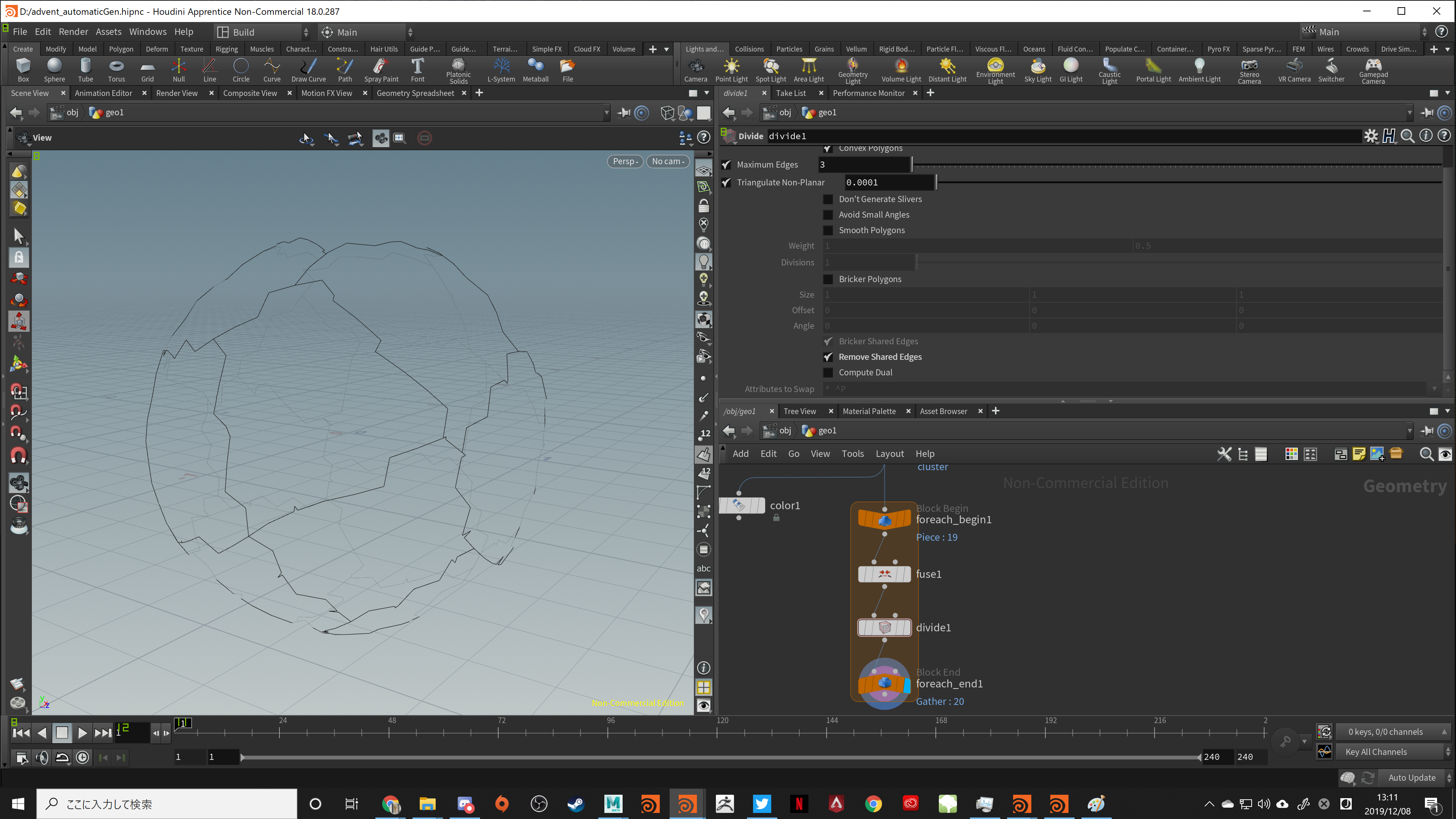Open the Render menu
1456x819 pixels.
(73, 31)
